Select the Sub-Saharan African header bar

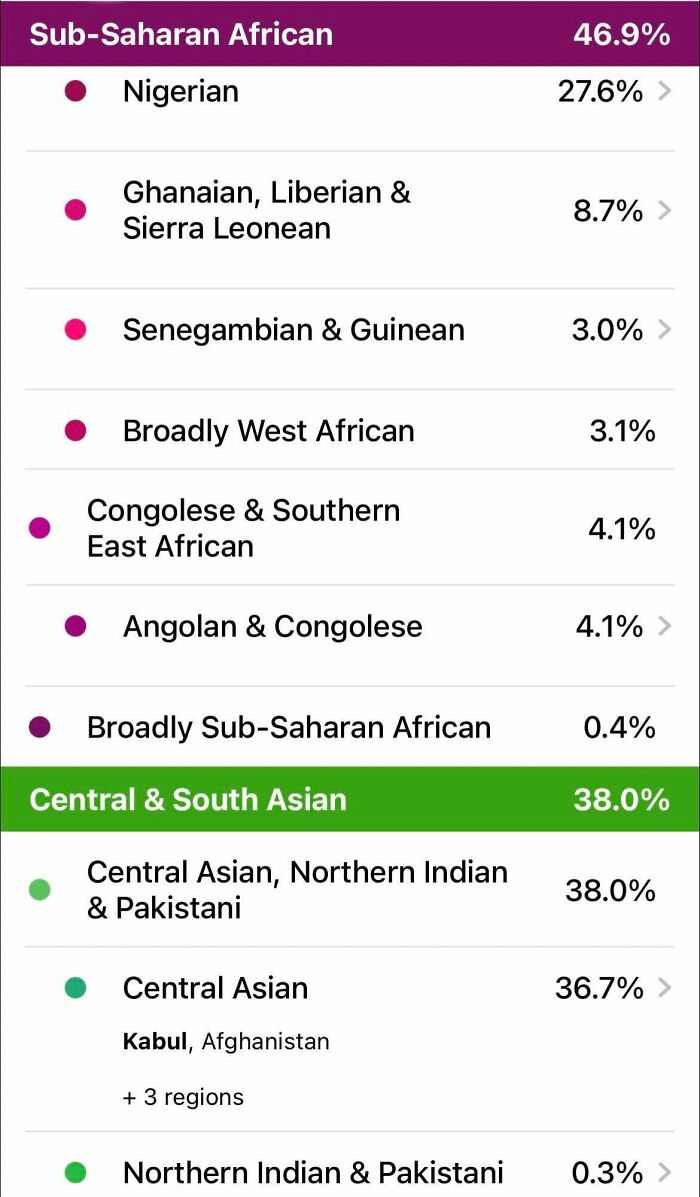pos(350,33)
